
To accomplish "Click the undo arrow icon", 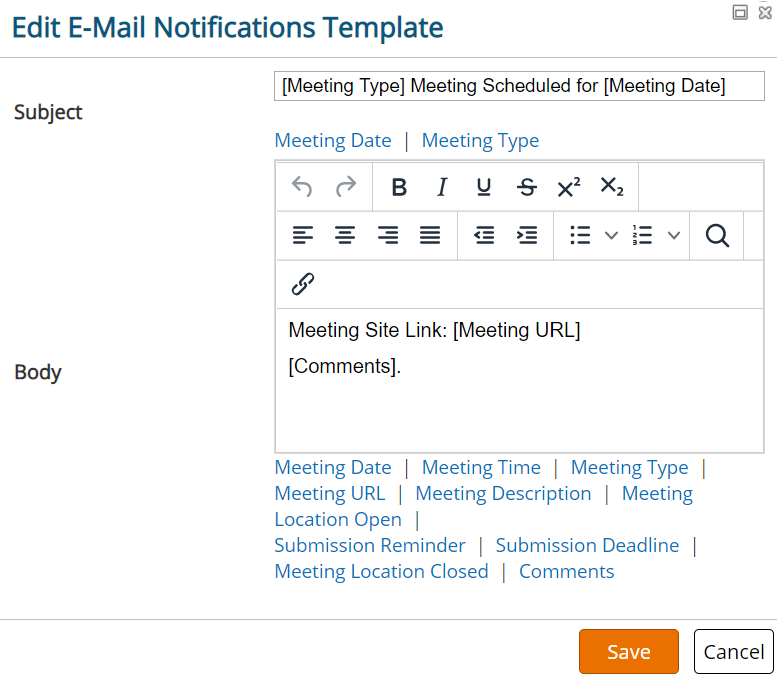I will tap(302, 187).
